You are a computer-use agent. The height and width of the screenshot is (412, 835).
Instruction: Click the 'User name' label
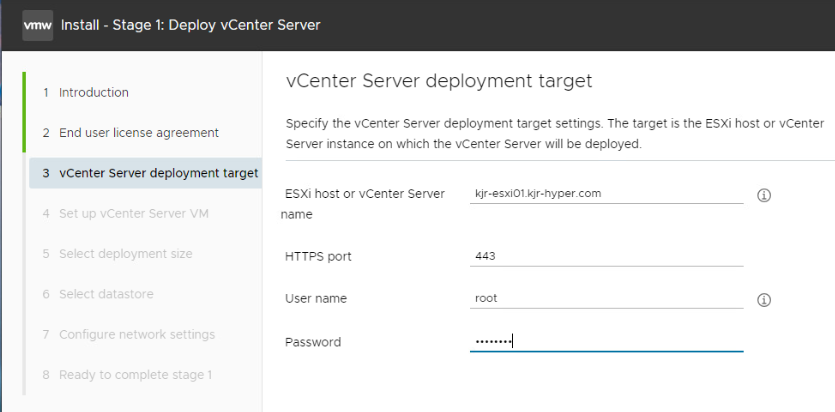tap(316, 299)
